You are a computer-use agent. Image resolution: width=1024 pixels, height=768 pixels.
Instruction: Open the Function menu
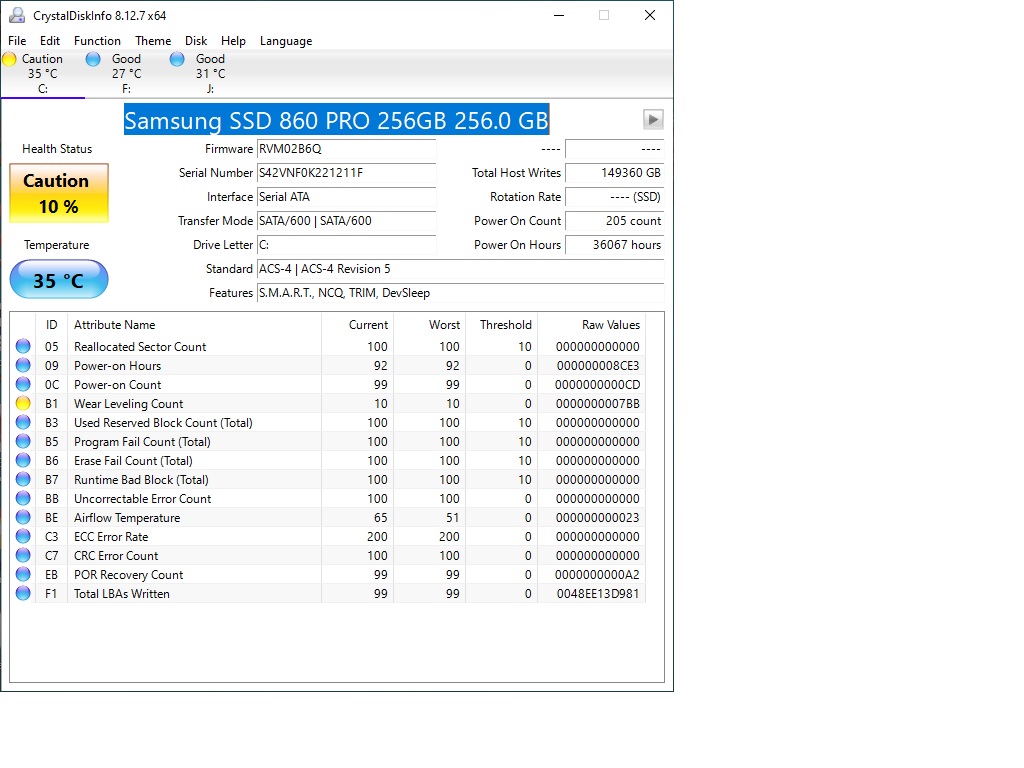pyautogui.click(x=97, y=40)
